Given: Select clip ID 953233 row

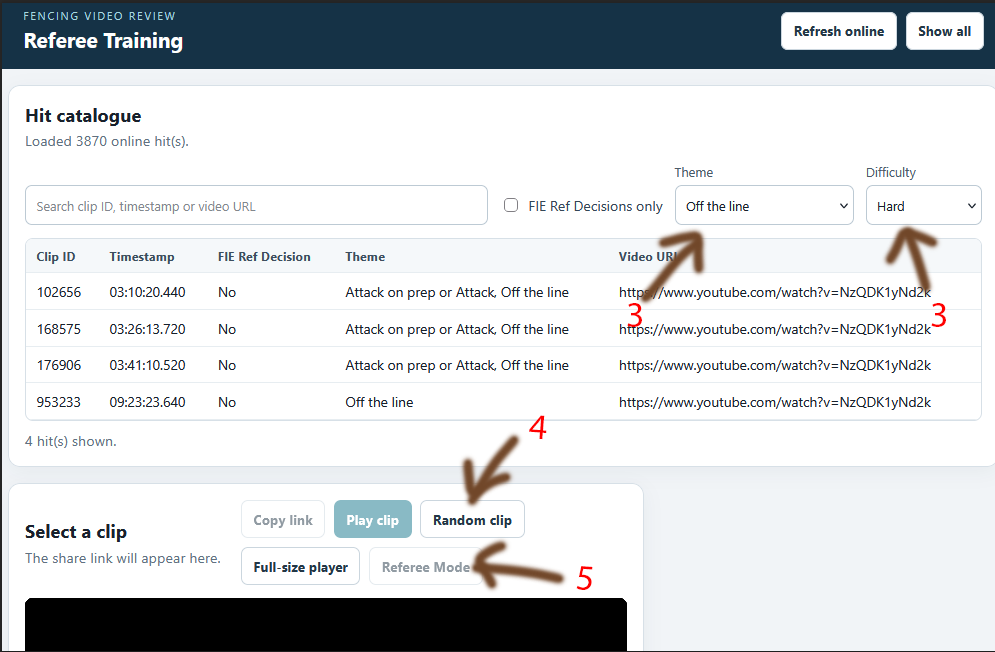Looking at the screenshot, I should [503, 402].
